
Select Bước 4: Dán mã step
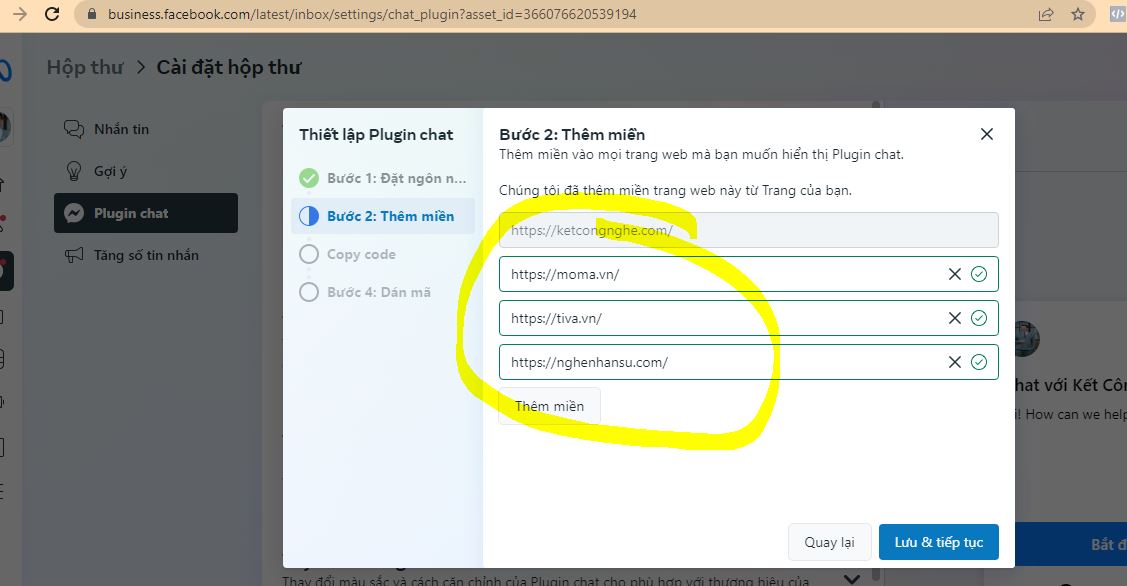tap(378, 292)
